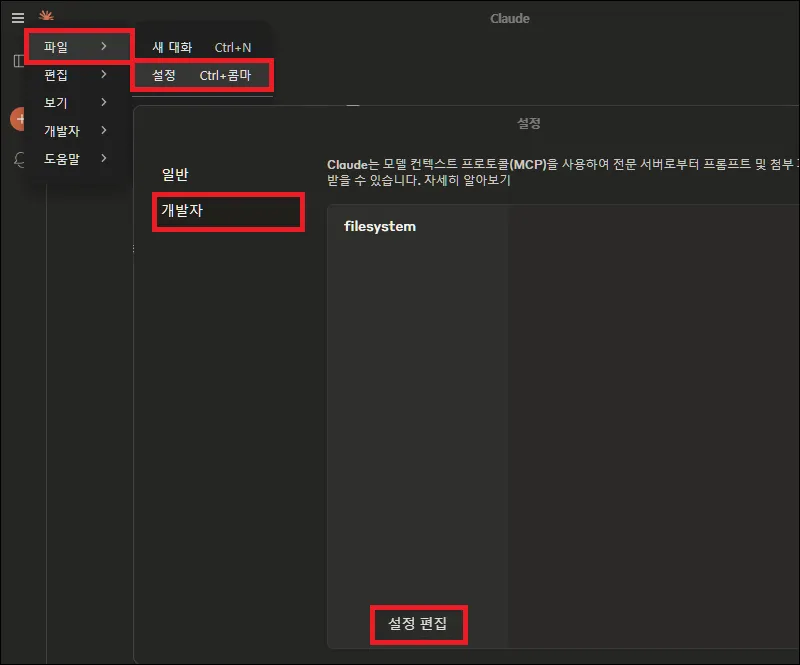
Task: Open the 도움말 menu
Action: click(79, 159)
